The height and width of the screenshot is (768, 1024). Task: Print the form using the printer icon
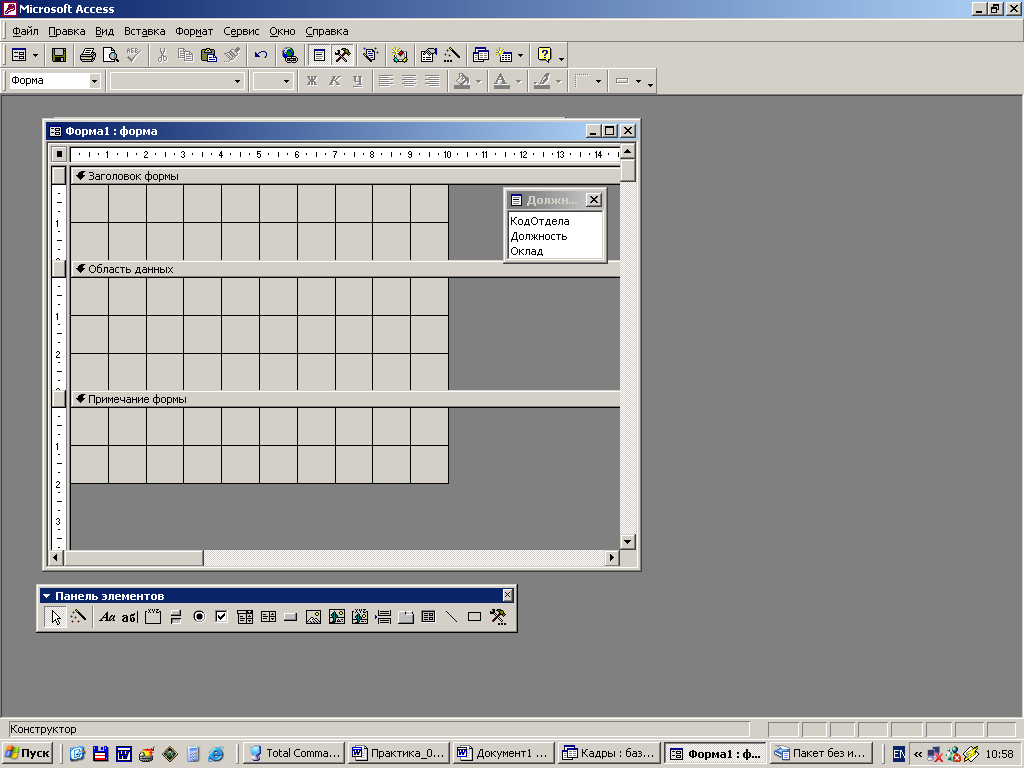[88, 56]
